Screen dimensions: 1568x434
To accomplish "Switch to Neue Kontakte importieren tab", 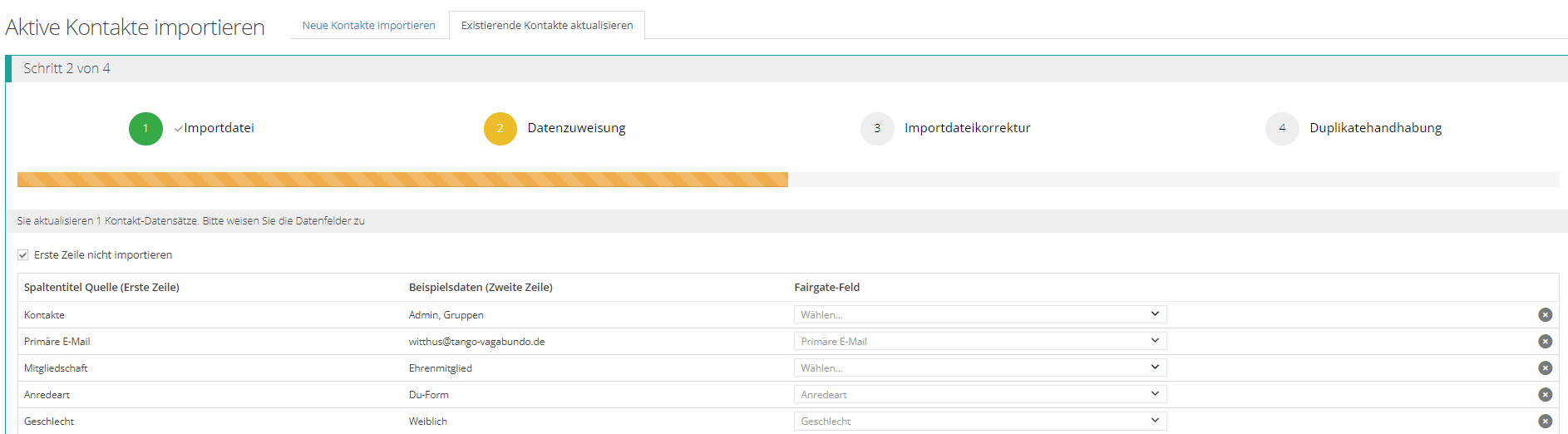I will (368, 26).
